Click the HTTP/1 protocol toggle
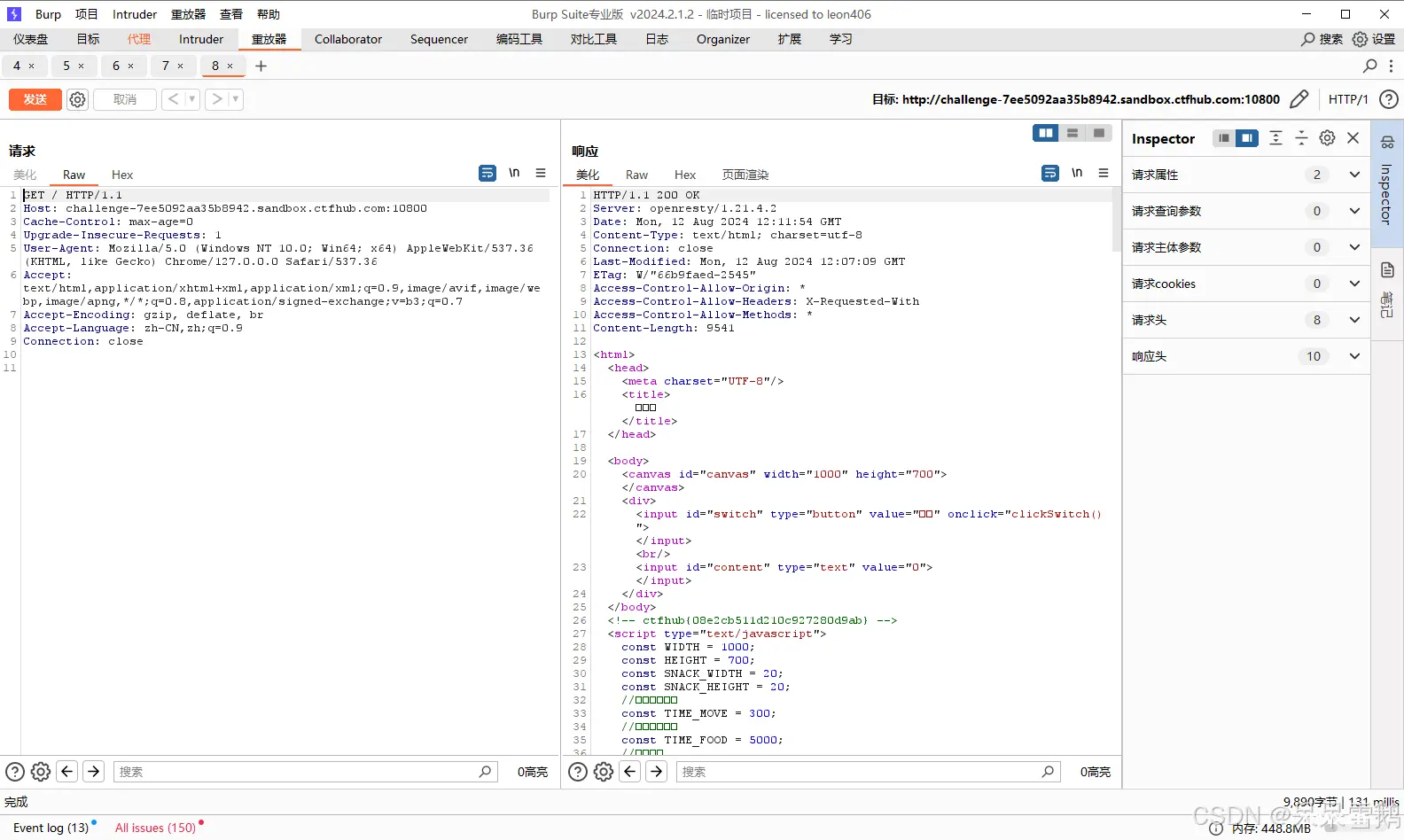The height and width of the screenshot is (840, 1404). click(x=1348, y=99)
